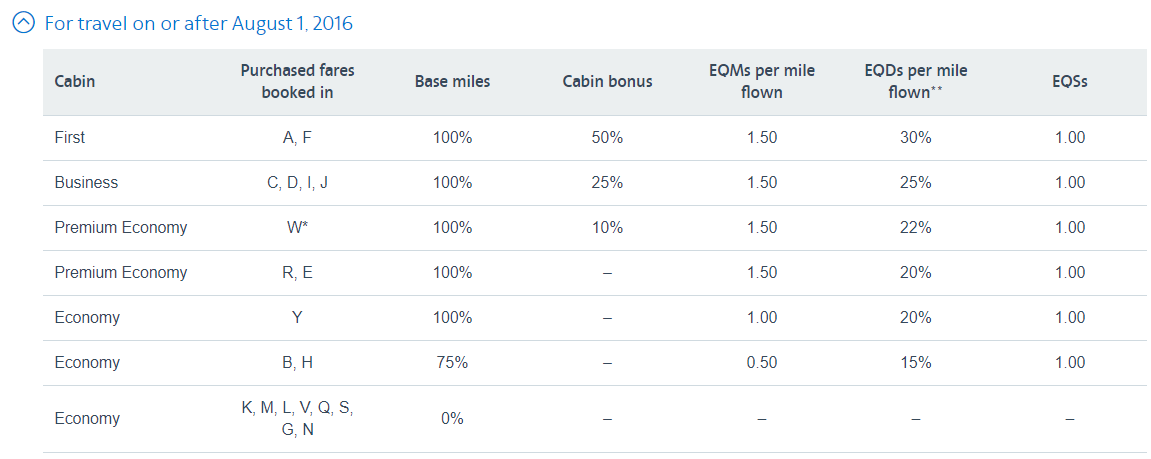This screenshot has height=459, width=1151.
Task: Click the 'First' cabin row label
Action: tap(70, 137)
